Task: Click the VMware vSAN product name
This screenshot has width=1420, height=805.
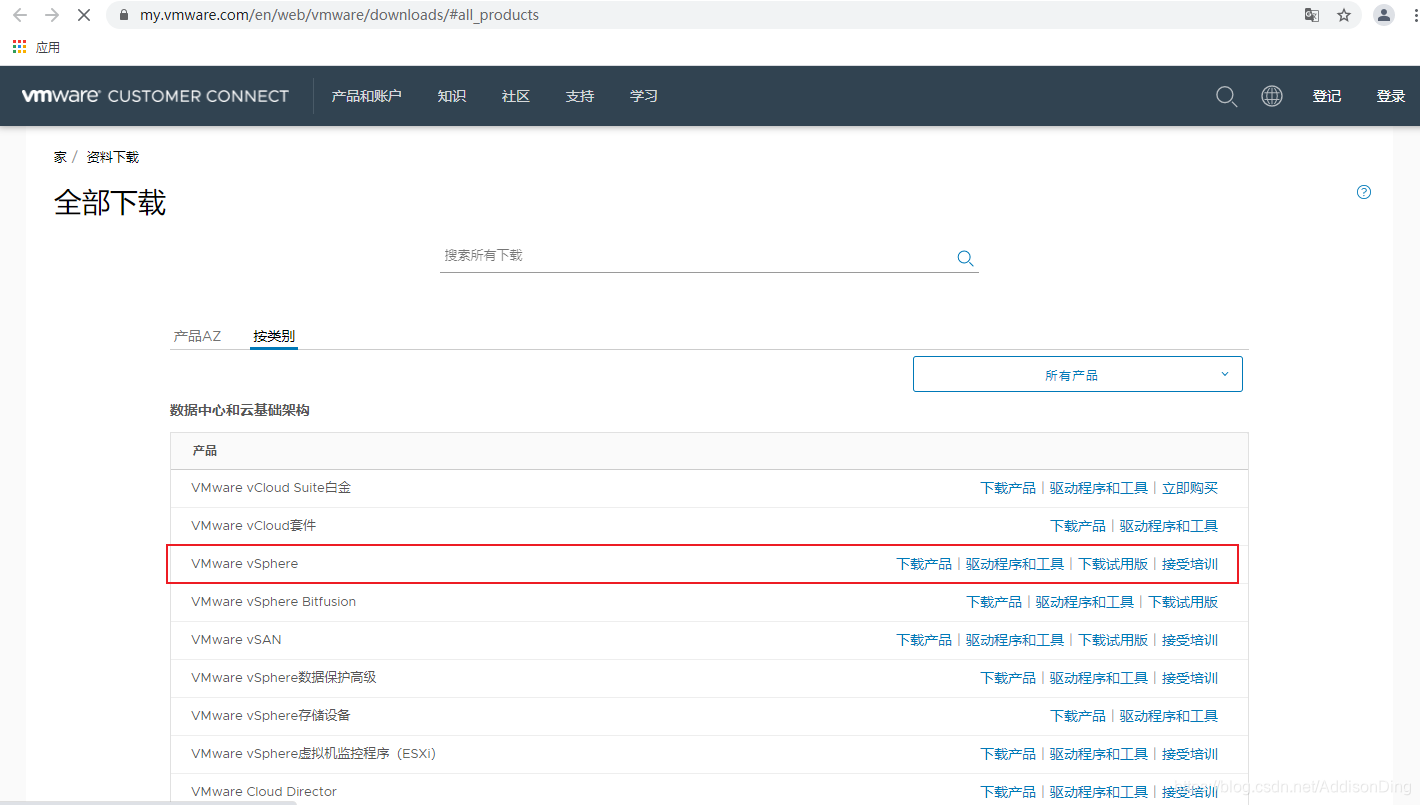Action: tap(236, 640)
